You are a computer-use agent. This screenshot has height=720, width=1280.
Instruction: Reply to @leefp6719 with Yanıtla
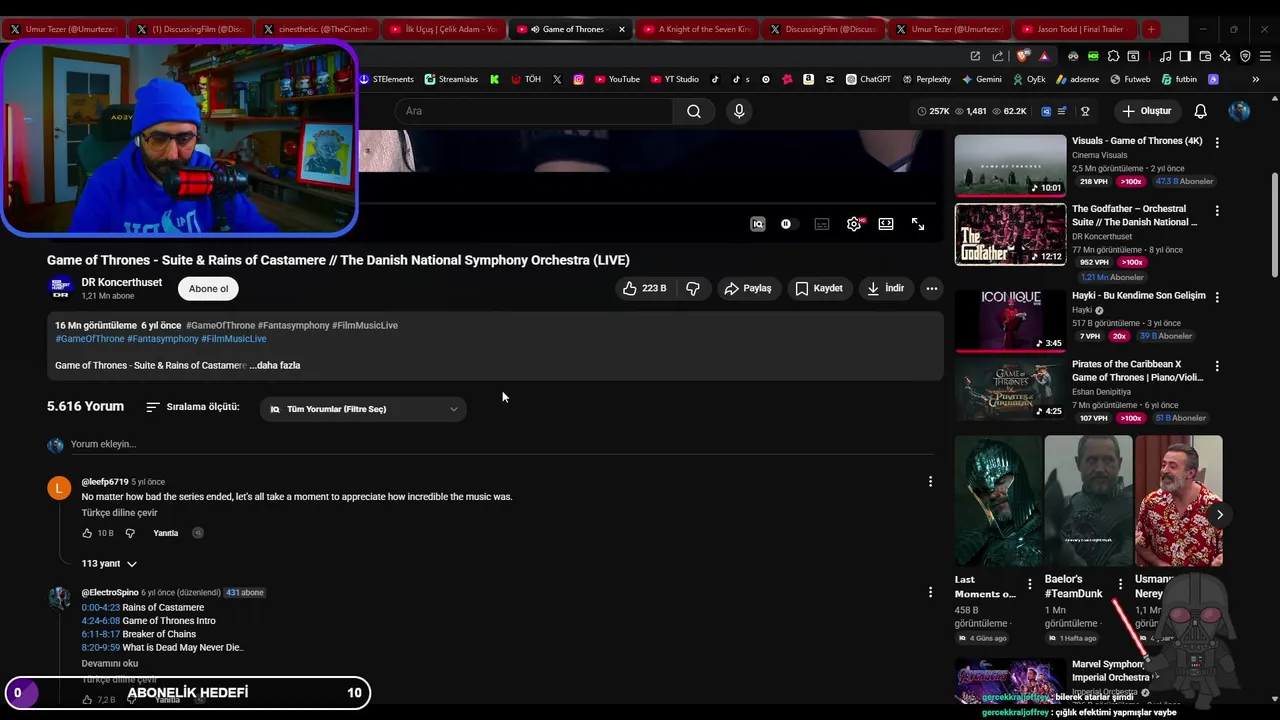(165, 533)
